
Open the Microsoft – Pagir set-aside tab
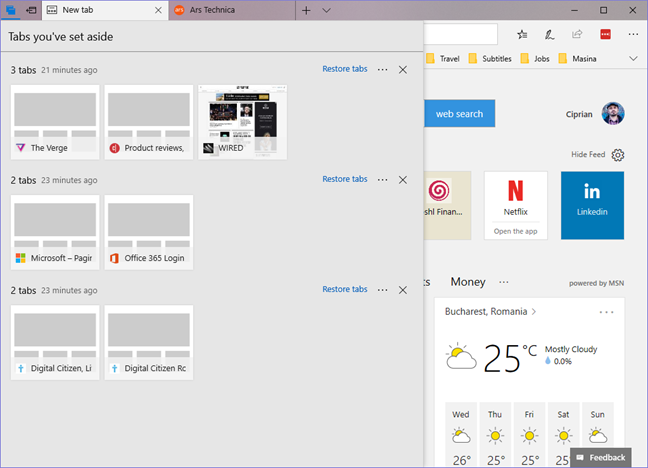tap(55, 232)
